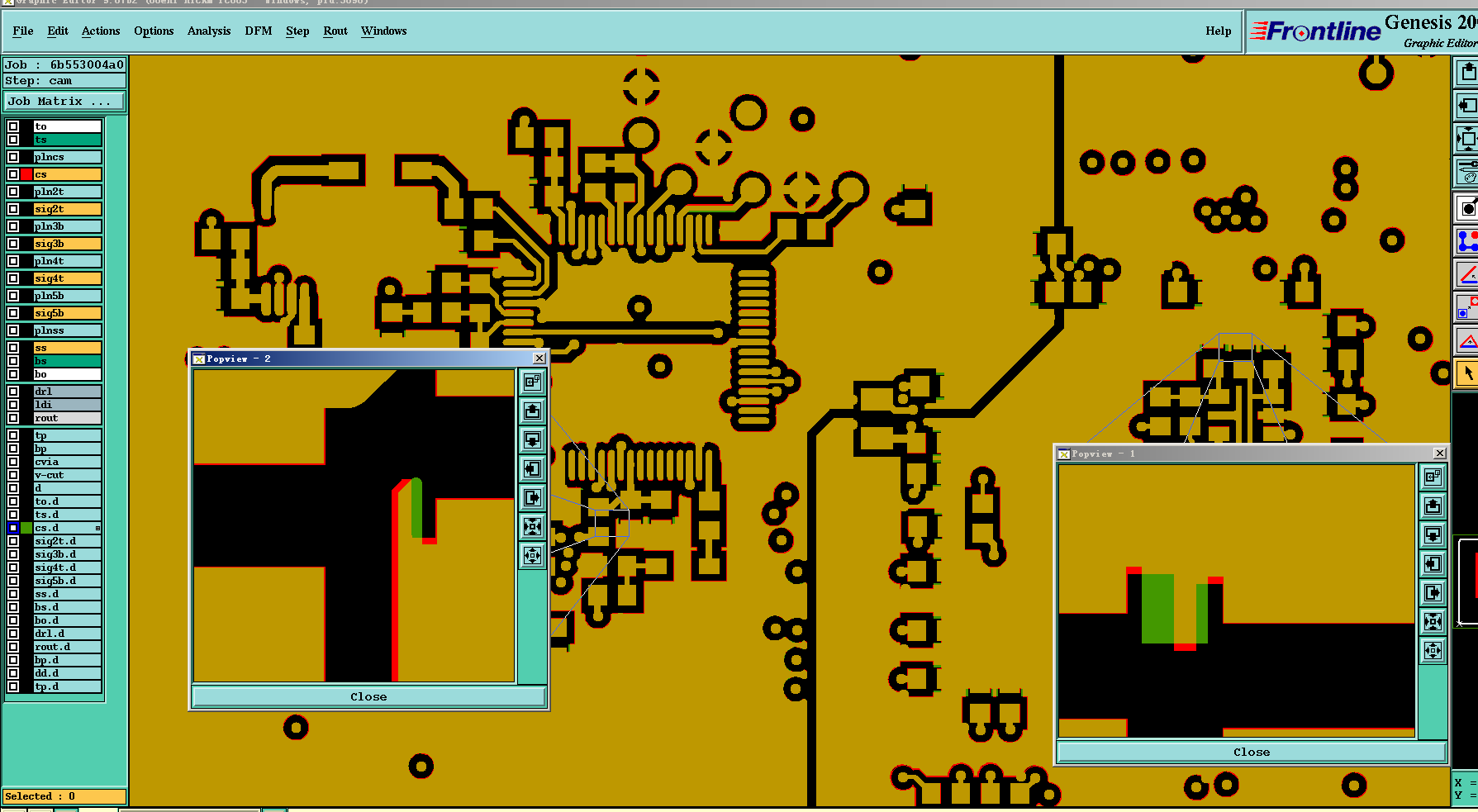The height and width of the screenshot is (812, 1478).
Task: Click zoom-in arrows icon in Popview 2
Action: coord(532,526)
